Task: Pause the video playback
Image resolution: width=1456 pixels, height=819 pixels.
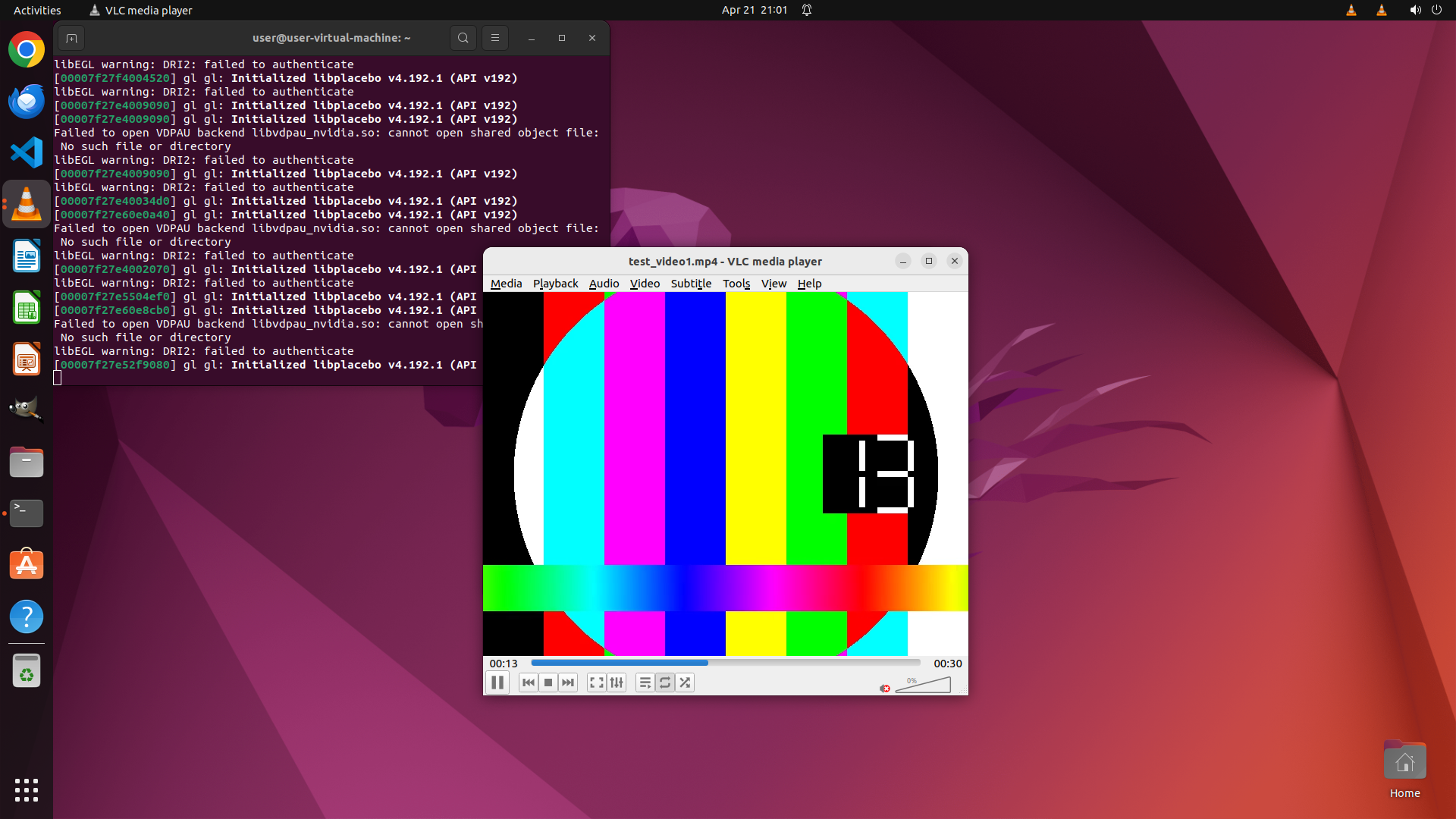Action: [x=497, y=682]
